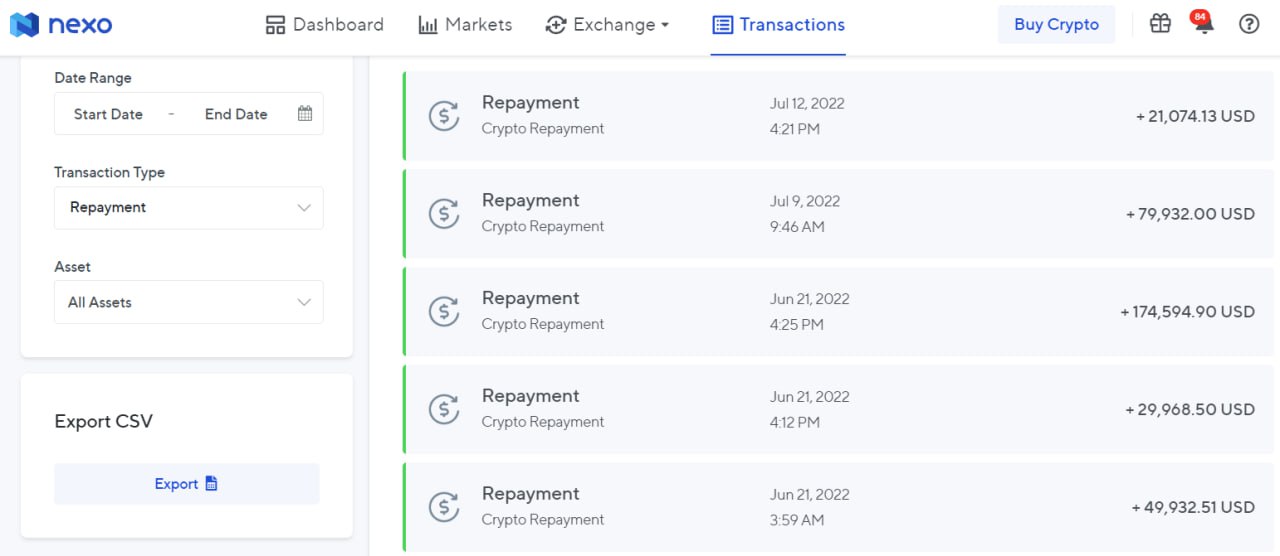This screenshot has width=1280, height=556.
Task: Click repayment icon for 3:59 AM transaction
Action: pos(444,507)
